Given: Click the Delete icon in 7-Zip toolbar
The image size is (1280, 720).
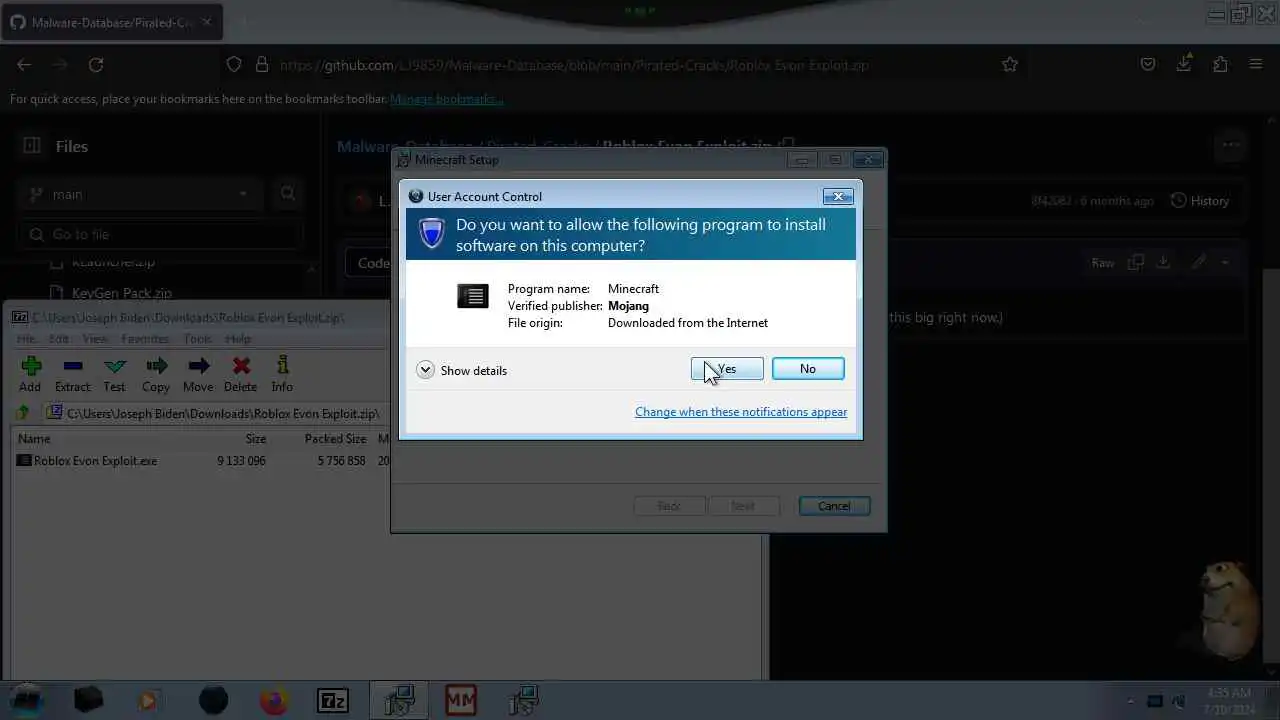Looking at the screenshot, I should [240, 375].
